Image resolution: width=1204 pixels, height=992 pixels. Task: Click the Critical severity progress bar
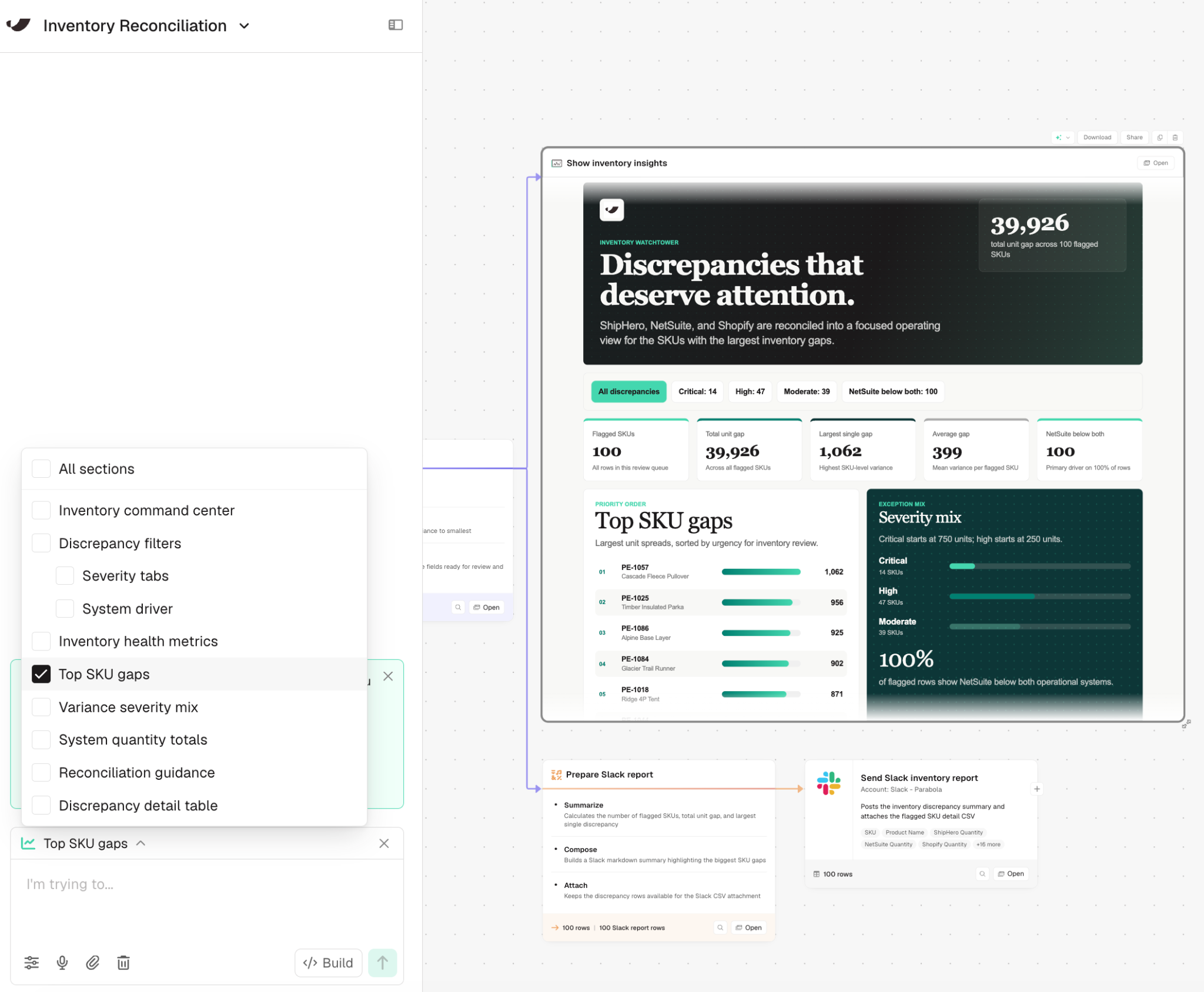(x=1039, y=566)
